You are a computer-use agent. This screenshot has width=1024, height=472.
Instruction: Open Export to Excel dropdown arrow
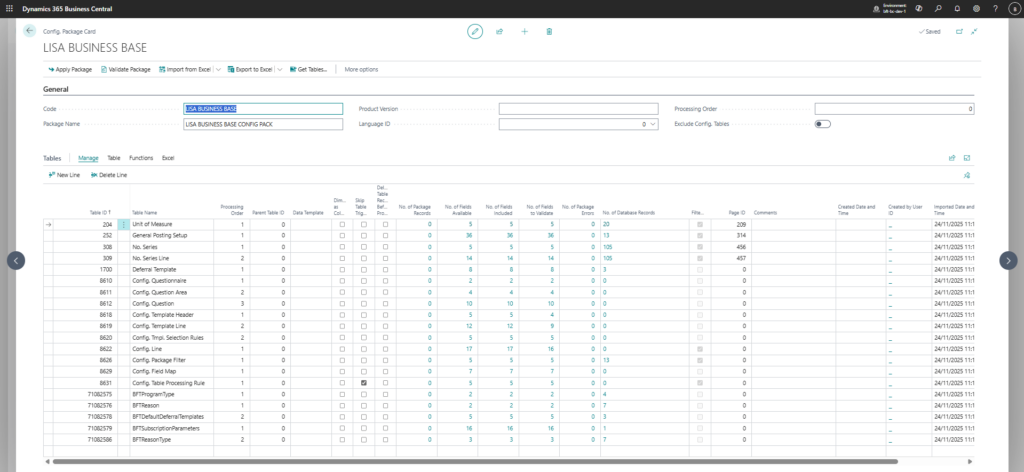tap(280, 69)
